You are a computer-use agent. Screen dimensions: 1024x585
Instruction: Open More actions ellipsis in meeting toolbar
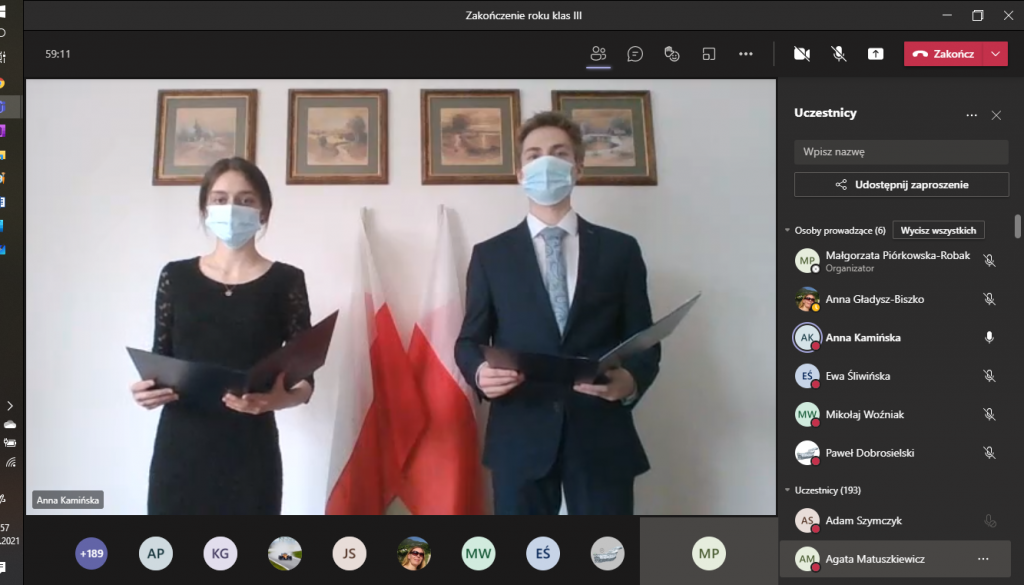tap(746, 54)
